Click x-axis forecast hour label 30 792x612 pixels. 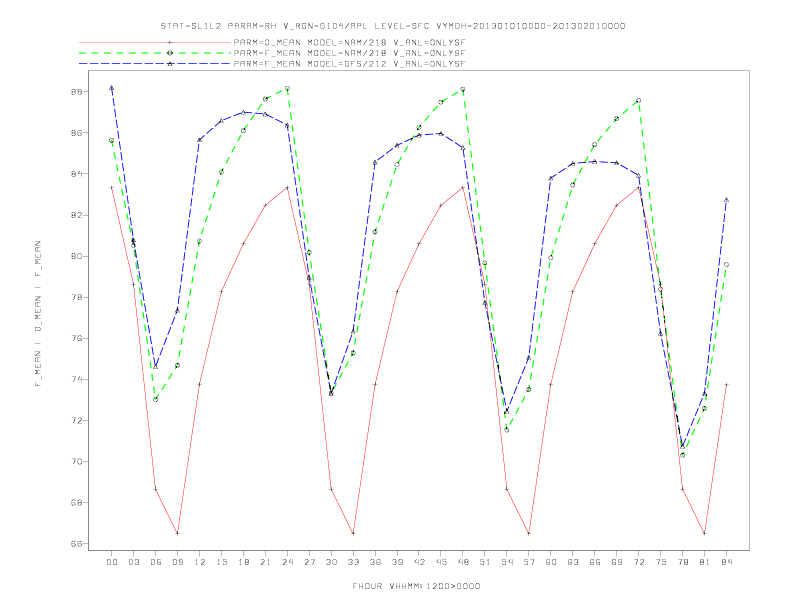point(331,562)
